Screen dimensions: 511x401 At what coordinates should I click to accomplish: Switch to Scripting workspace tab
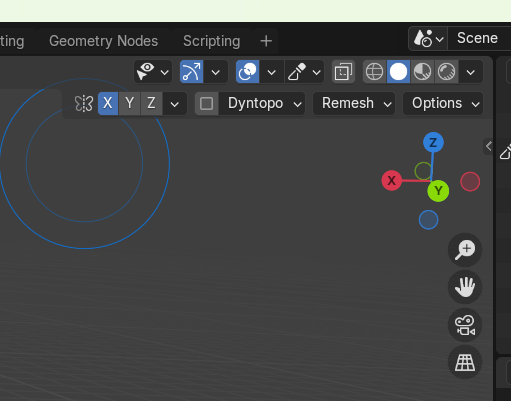211,41
